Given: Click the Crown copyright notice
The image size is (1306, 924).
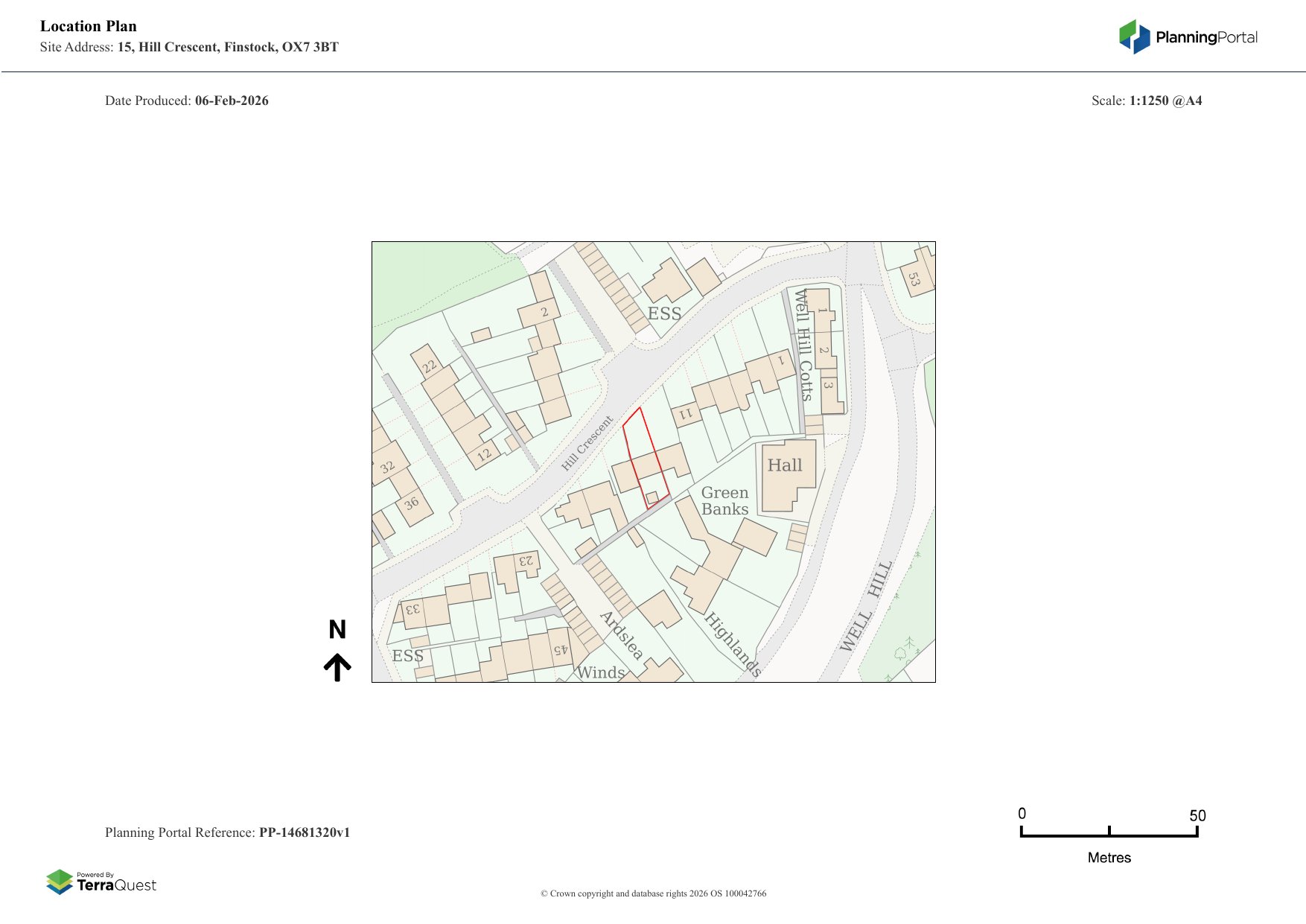Looking at the screenshot, I should click(653, 893).
